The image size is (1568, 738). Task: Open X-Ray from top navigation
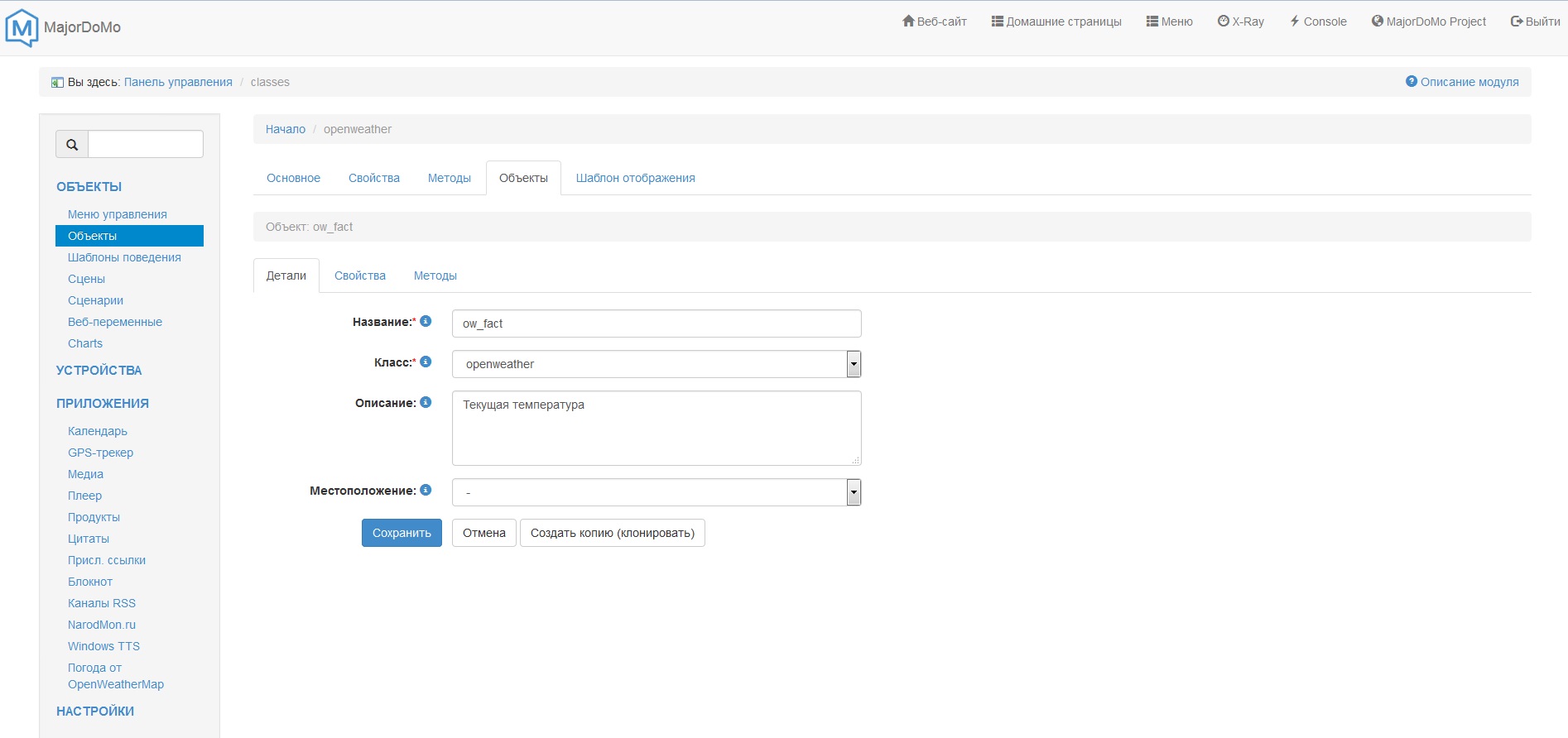[x=1240, y=22]
